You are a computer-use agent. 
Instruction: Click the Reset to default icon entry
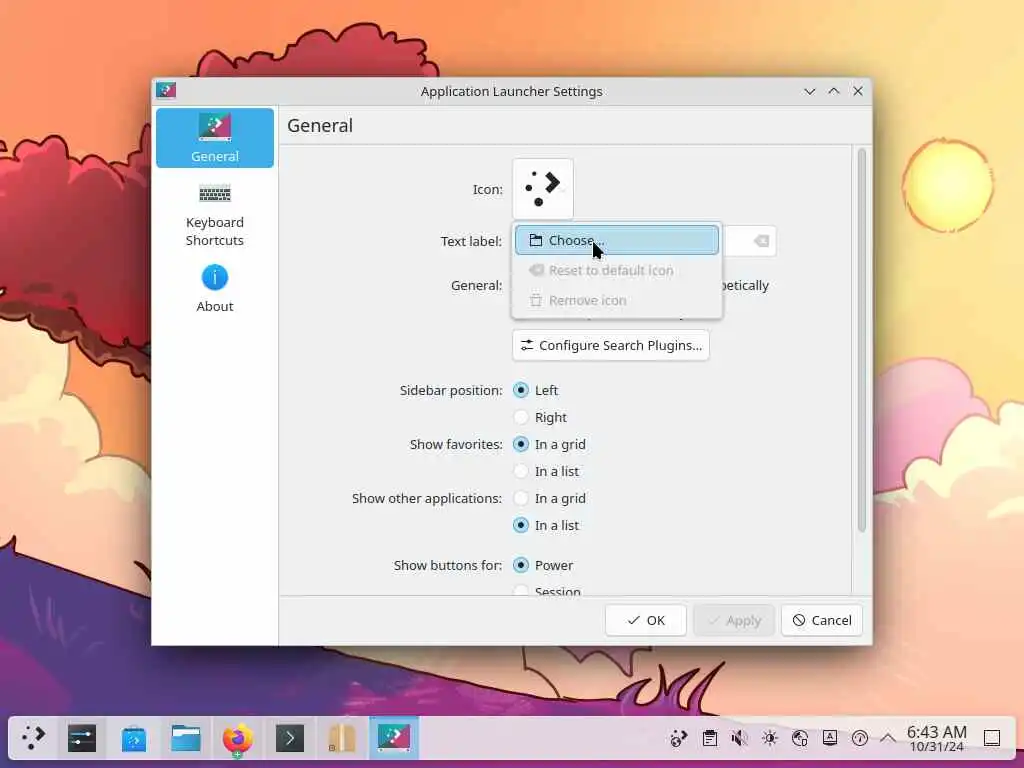[616, 270]
